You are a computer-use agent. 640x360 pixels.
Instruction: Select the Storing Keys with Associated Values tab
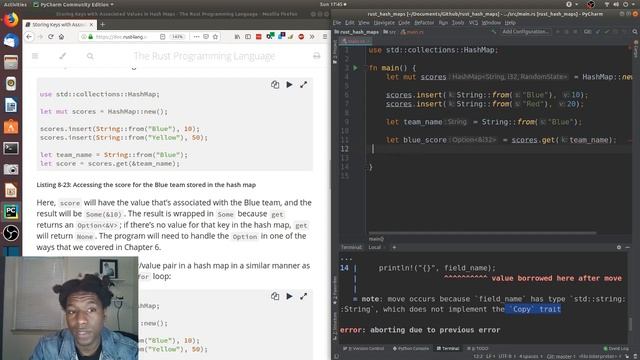[60, 24]
